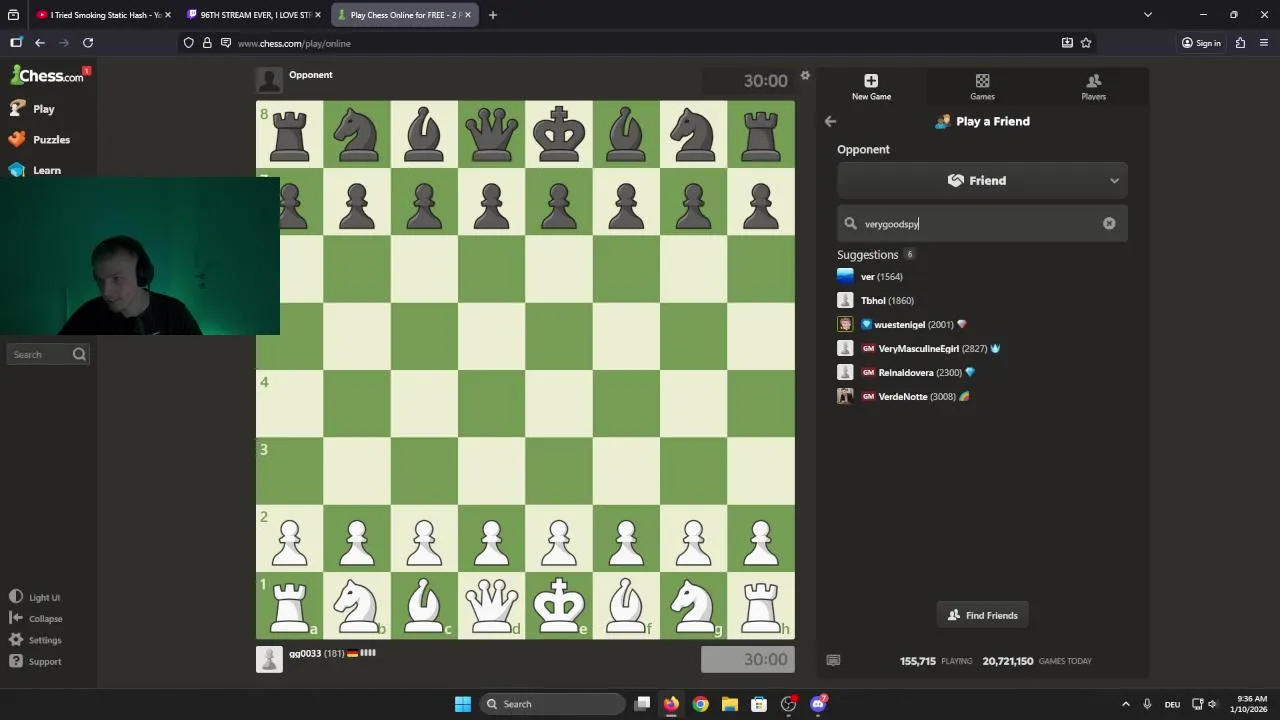This screenshot has height=720, width=1280.
Task: Click the gg0033 username below the board
Action: point(304,653)
